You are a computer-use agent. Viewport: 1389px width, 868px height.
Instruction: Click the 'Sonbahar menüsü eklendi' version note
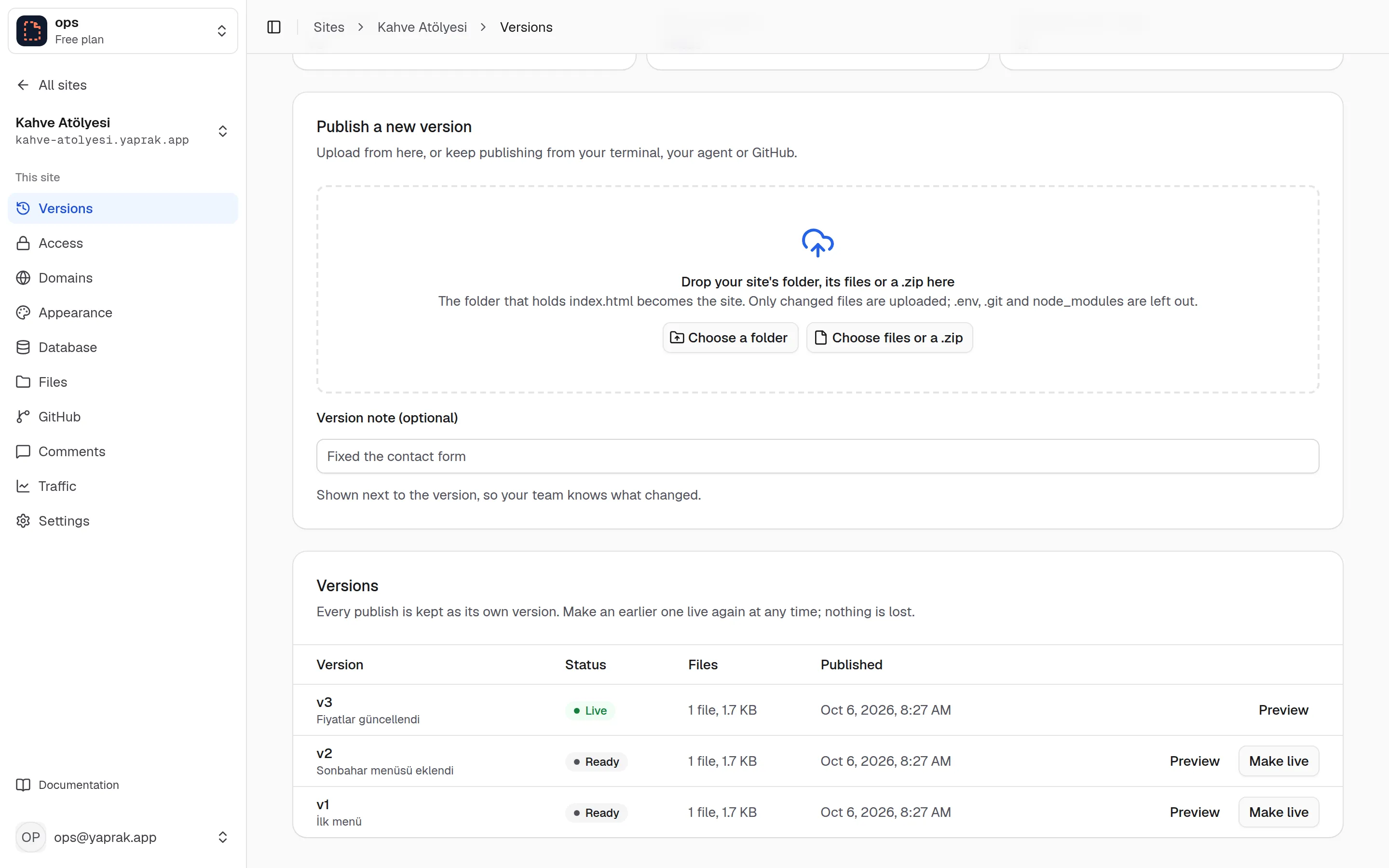(384, 771)
